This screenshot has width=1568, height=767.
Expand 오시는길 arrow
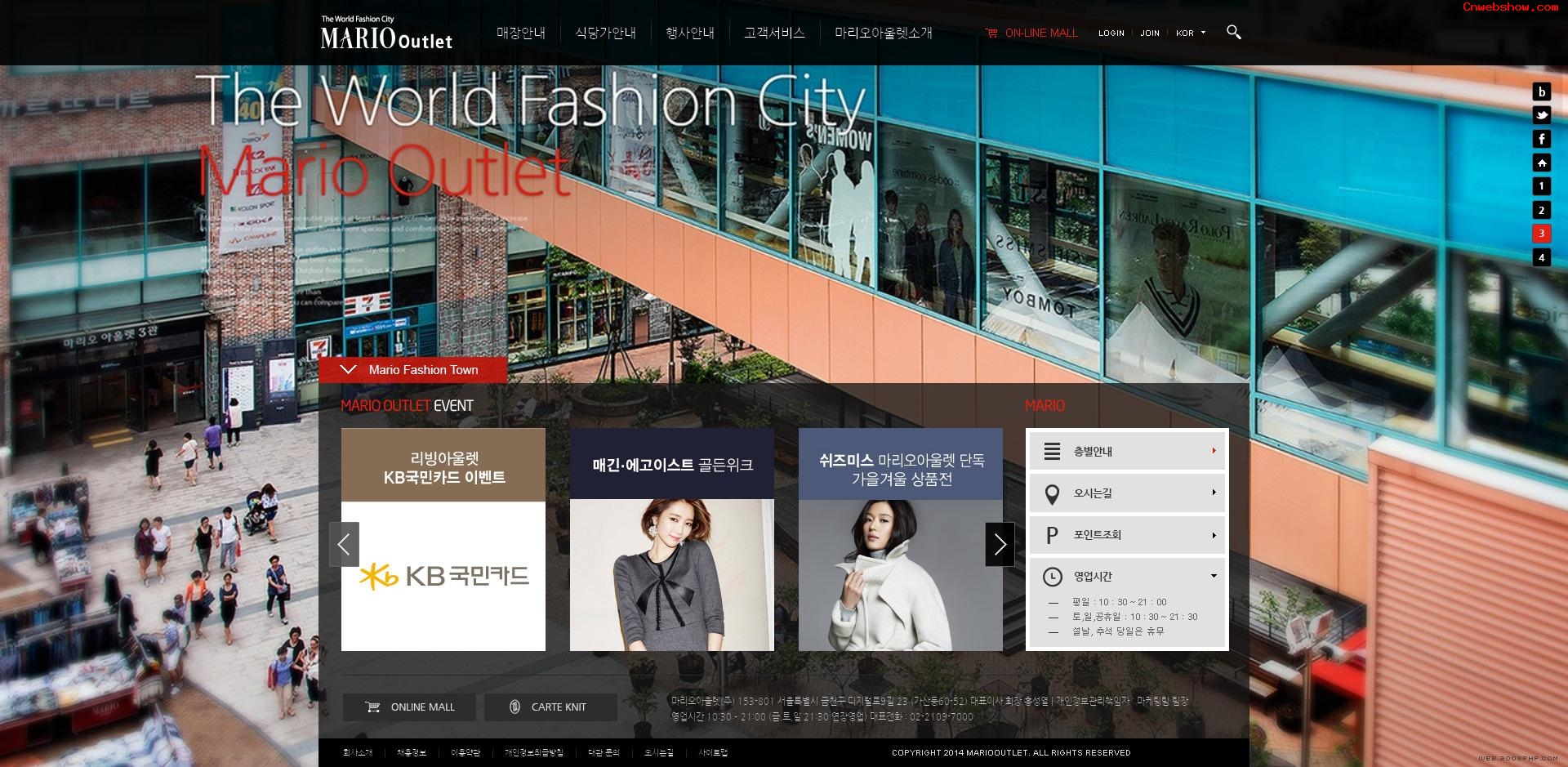point(1214,493)
